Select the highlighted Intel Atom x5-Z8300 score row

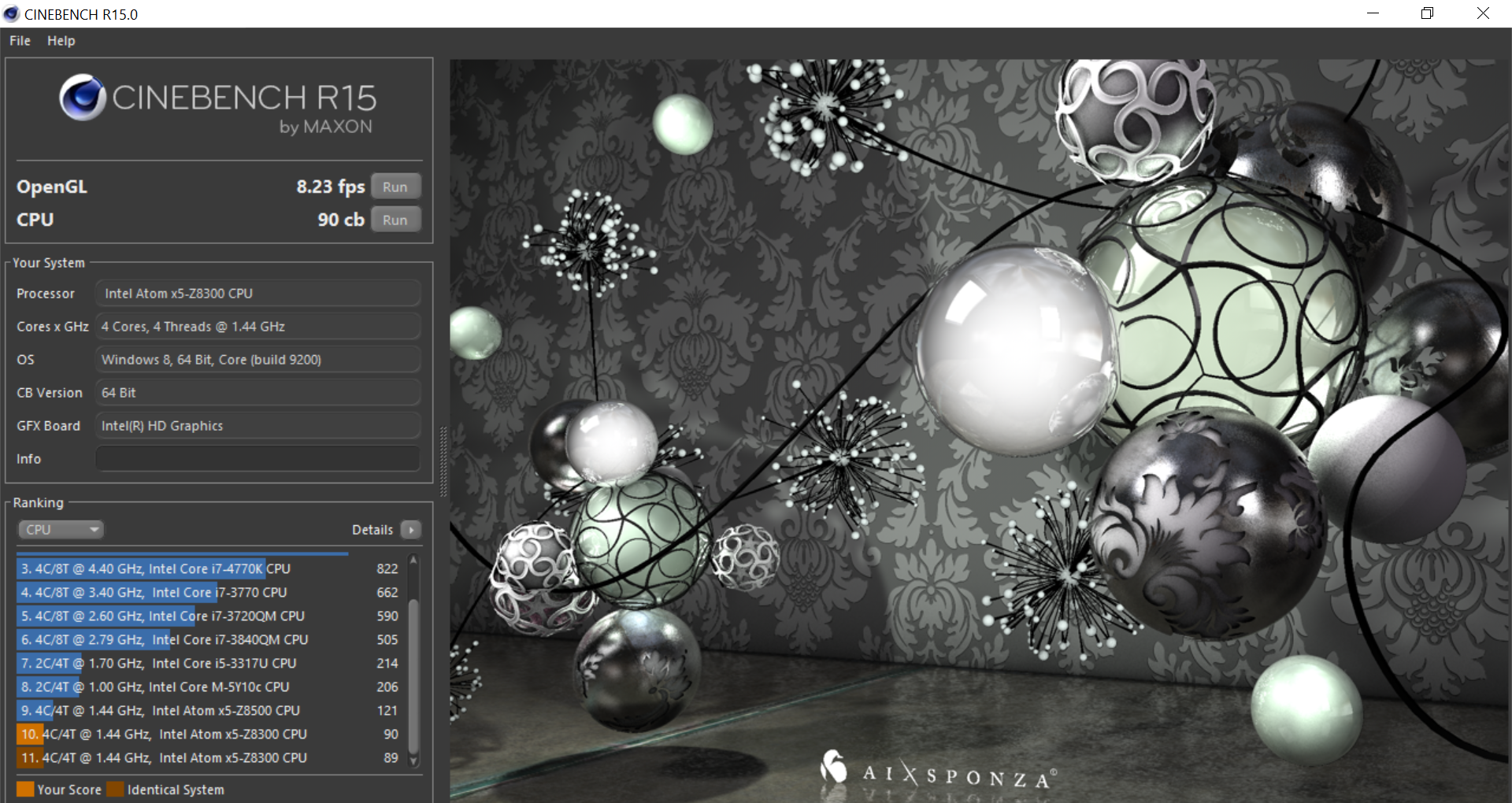tap(157, 734)
